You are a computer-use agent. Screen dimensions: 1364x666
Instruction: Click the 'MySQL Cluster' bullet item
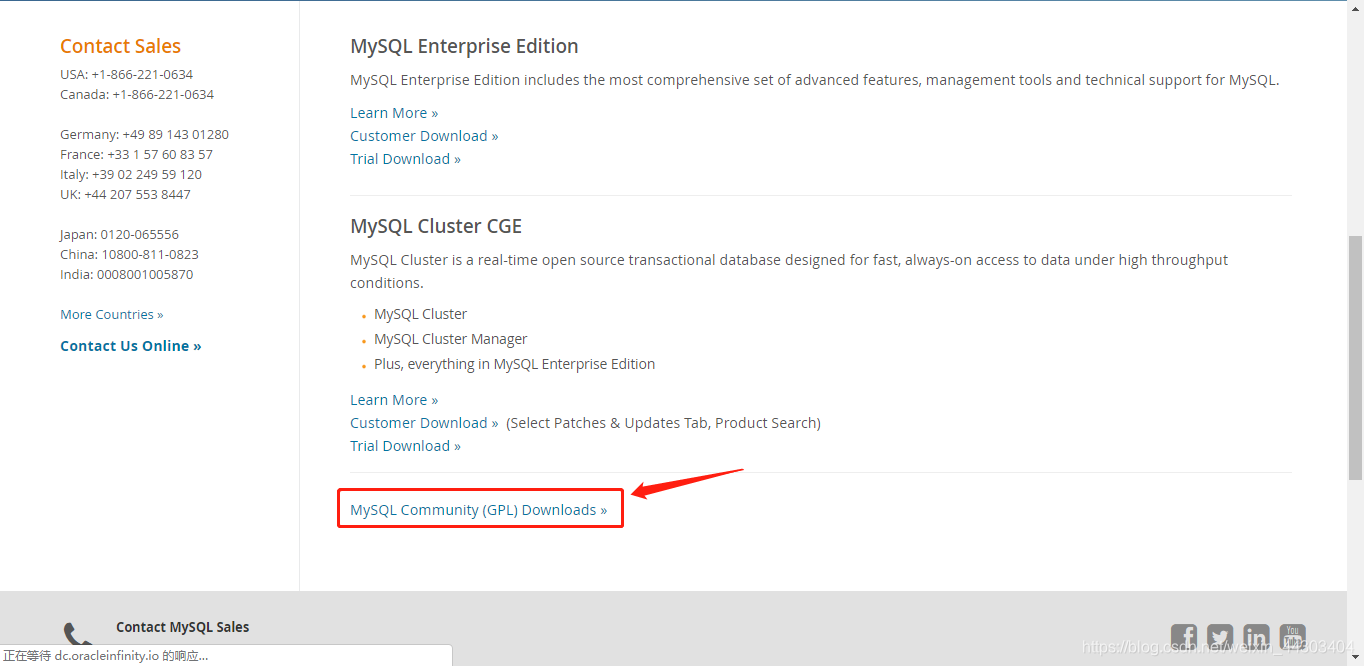(x=420, y=314)
